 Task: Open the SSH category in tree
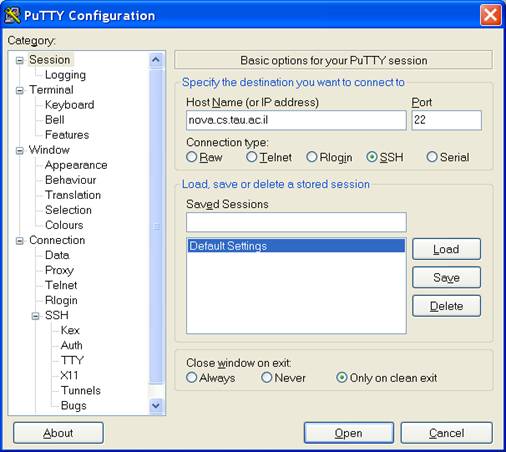pos(57,315)
